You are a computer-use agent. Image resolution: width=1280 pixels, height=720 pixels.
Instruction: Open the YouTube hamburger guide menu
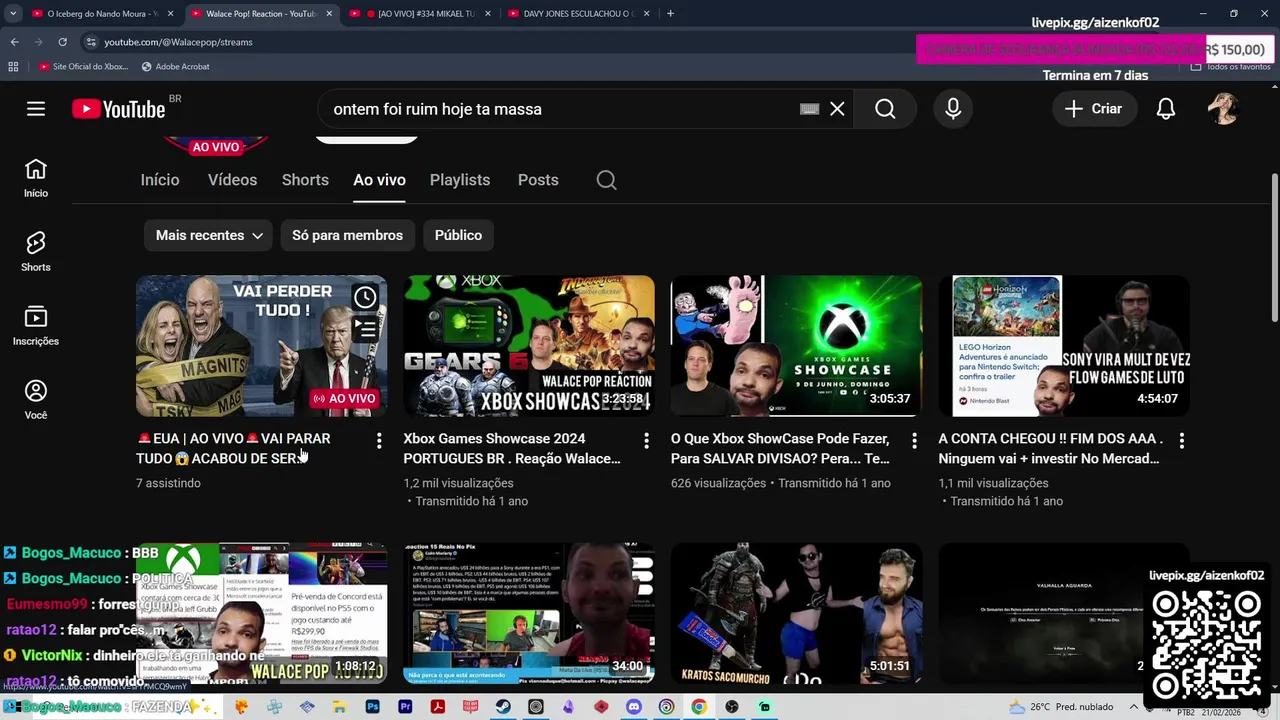pos(36,109)
